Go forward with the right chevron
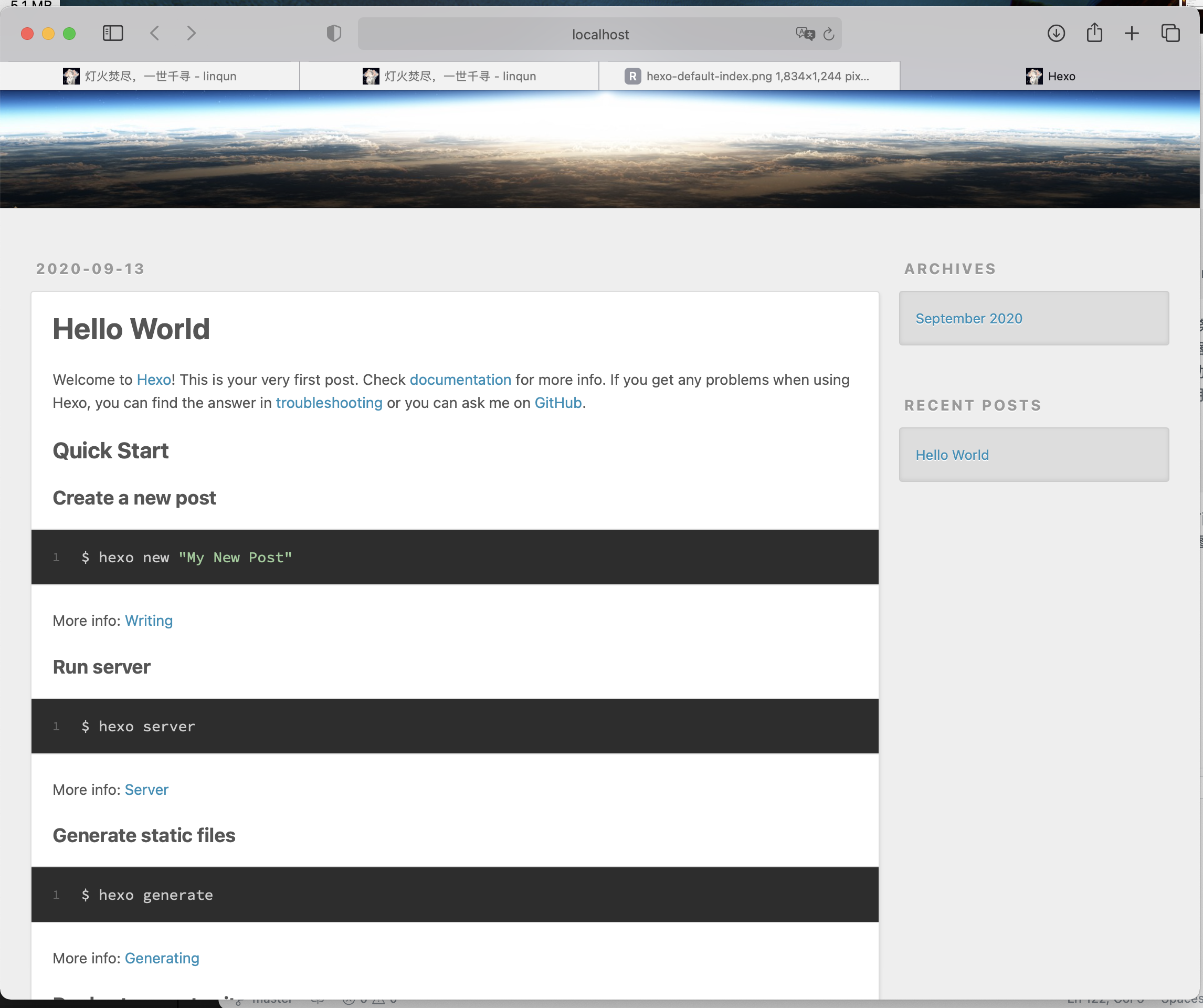The image size is (1203, 1008). [x=192, y=33]
